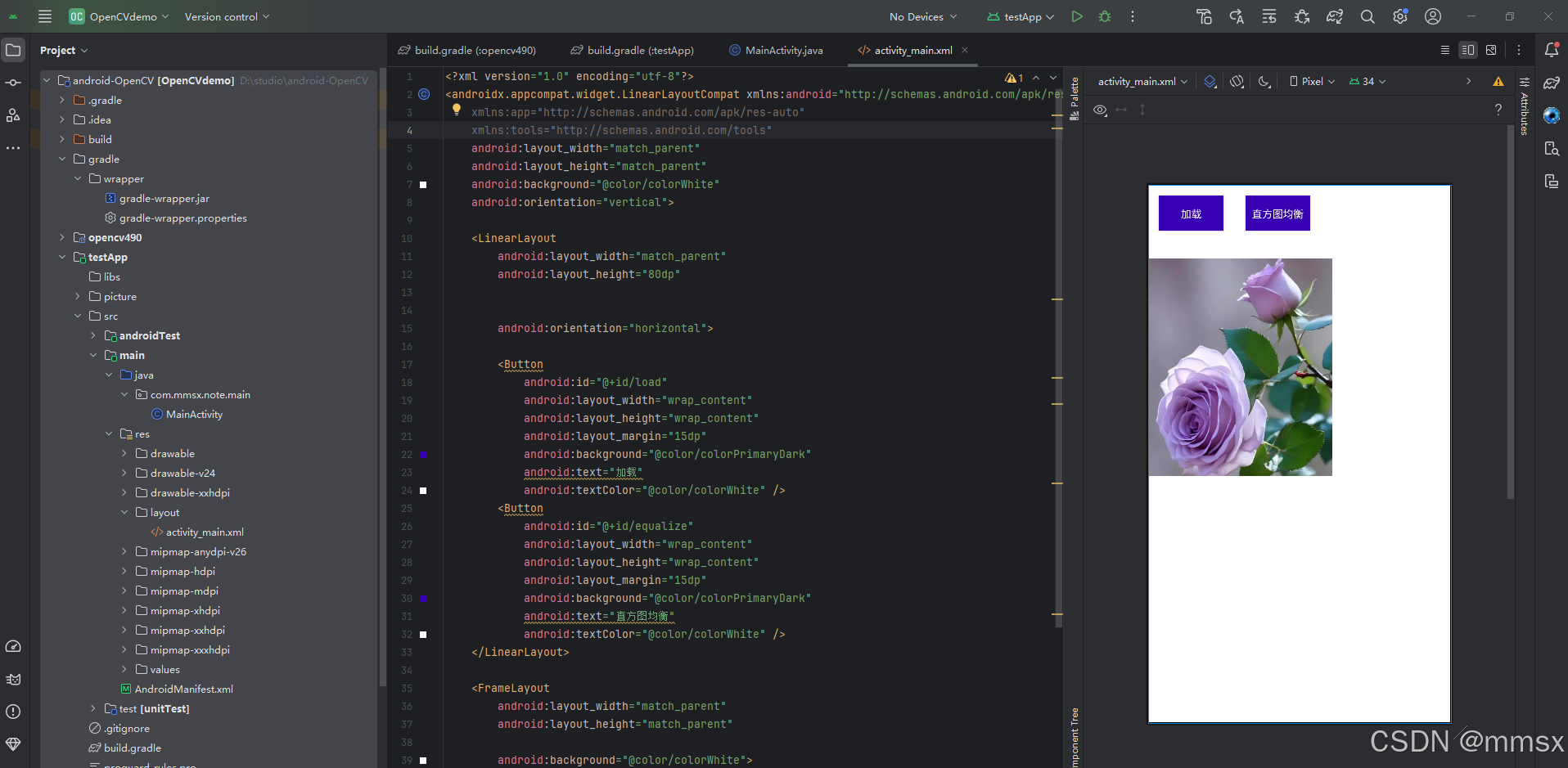
Task: Open activity_main.xml file variant dropdown in designer
Action: (x=1142, y=81)
